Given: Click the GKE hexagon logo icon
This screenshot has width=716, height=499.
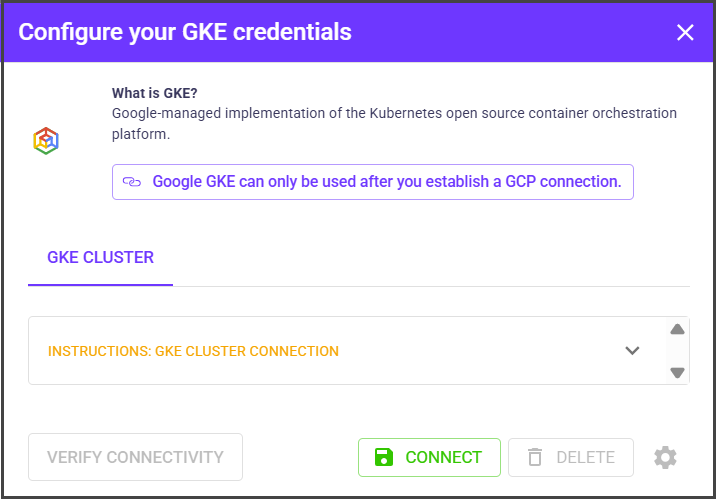Looking at the screenshot, I should [45, 140].
